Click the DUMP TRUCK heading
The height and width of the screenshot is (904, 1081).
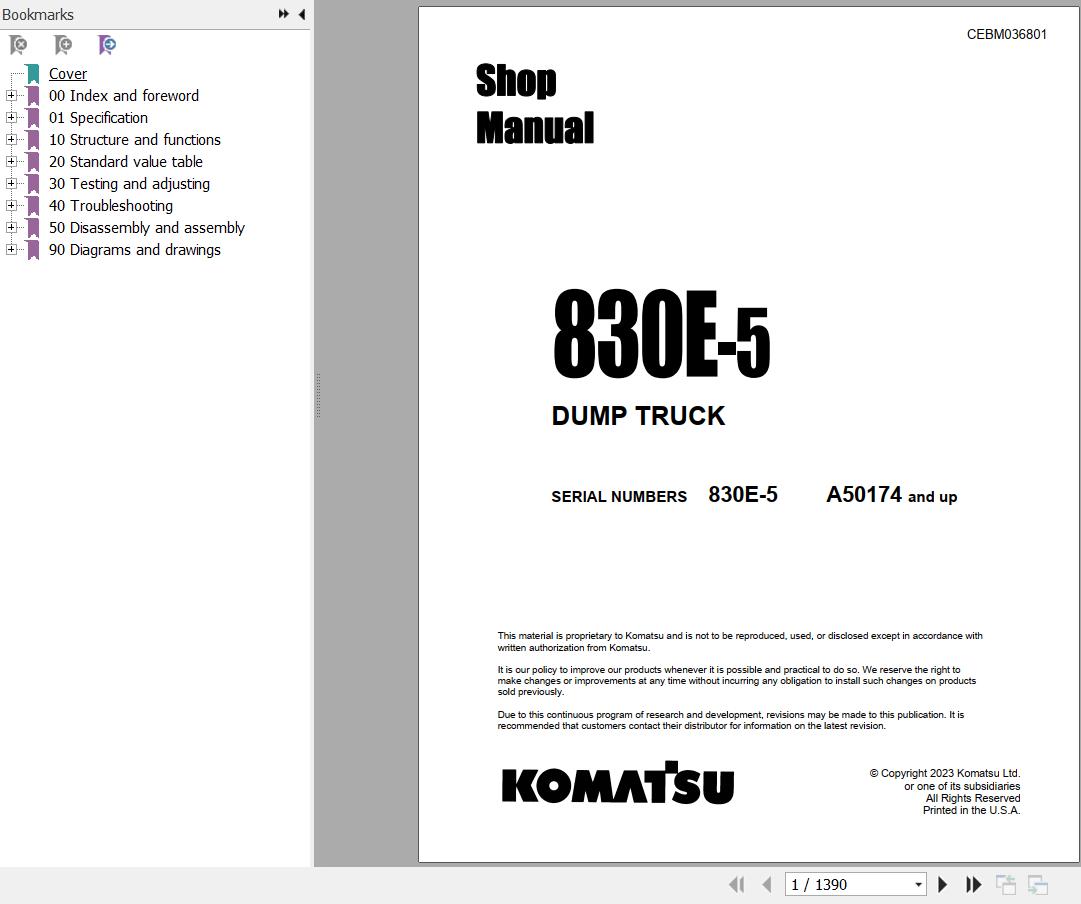pyautogui.click(x=638, y=416)
